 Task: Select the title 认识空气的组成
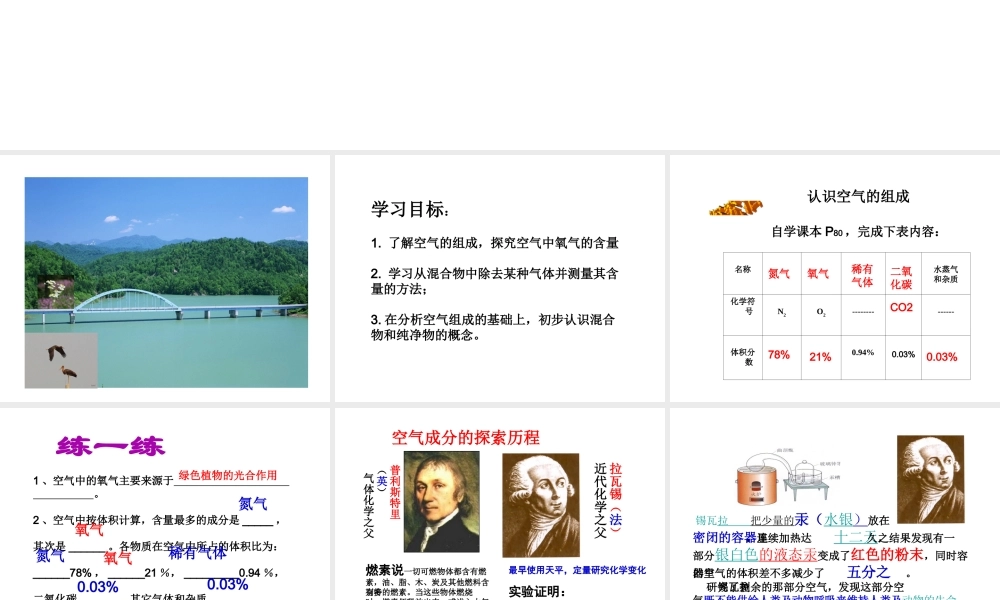click(x=858, y=196)
